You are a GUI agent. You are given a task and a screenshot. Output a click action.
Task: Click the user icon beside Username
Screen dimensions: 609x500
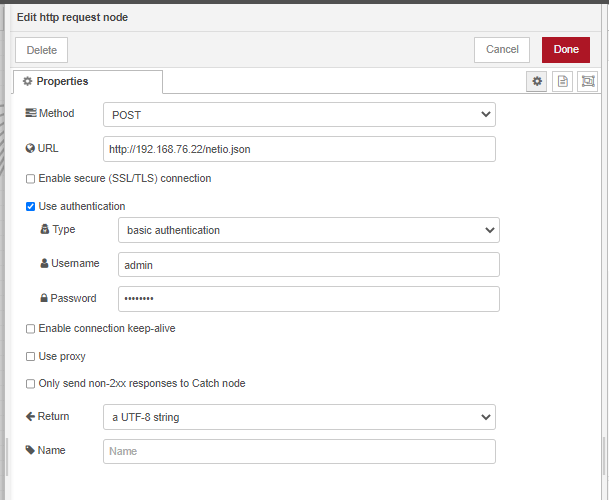[x=44, y=263]
